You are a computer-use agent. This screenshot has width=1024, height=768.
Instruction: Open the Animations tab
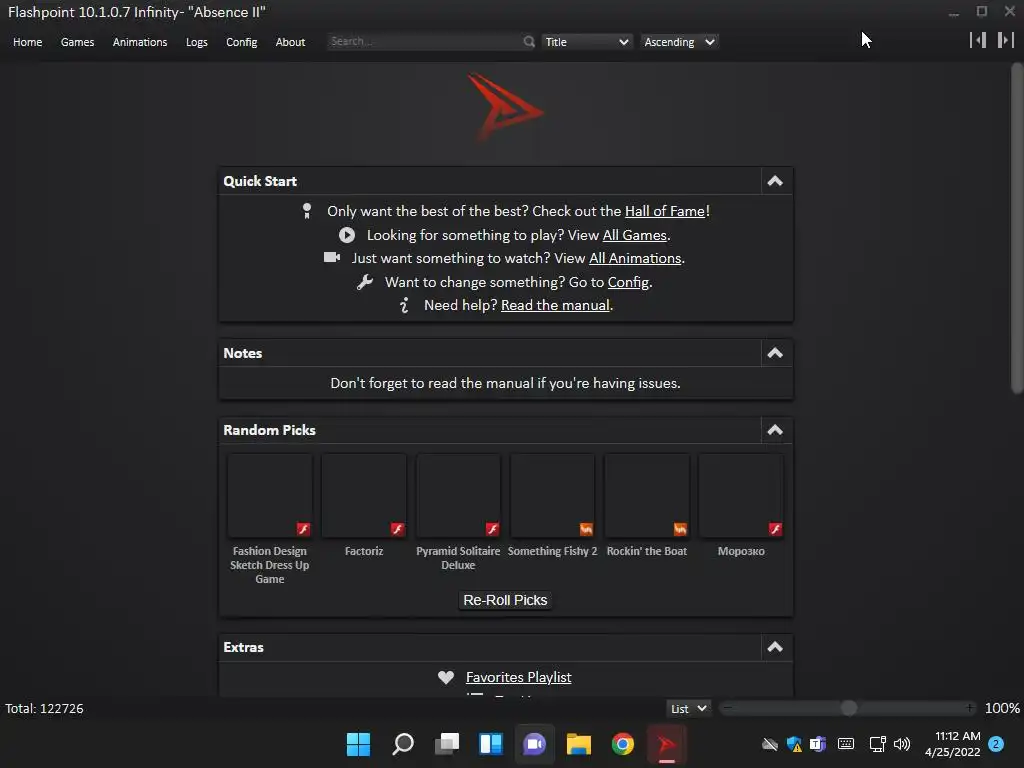[140, 42]
